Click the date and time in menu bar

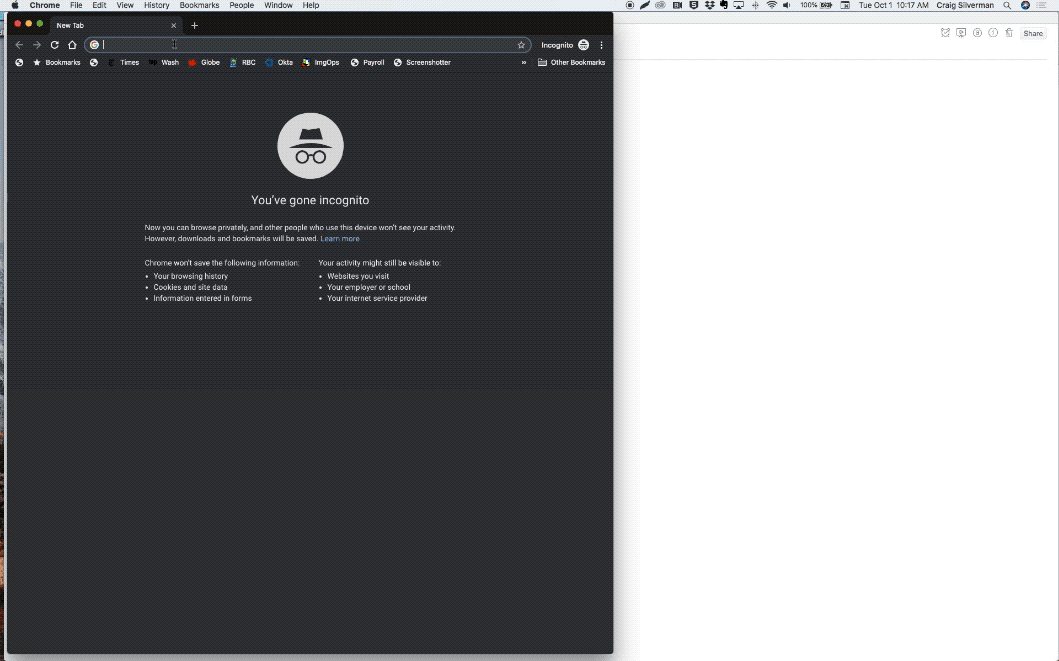tap(894, 5)
